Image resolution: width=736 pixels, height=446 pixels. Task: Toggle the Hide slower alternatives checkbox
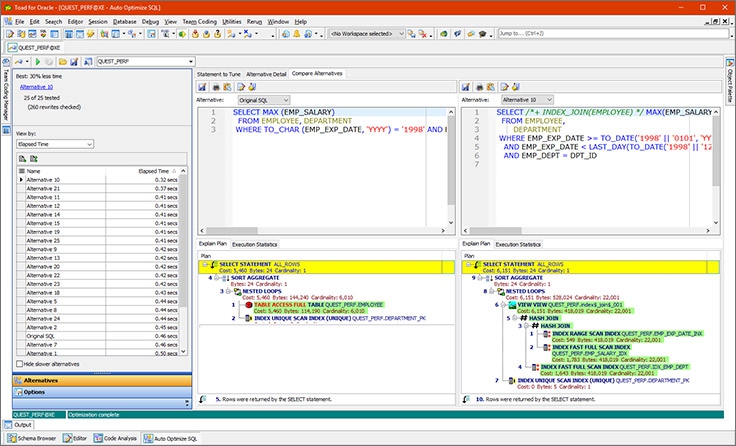[x=20, y=364]
